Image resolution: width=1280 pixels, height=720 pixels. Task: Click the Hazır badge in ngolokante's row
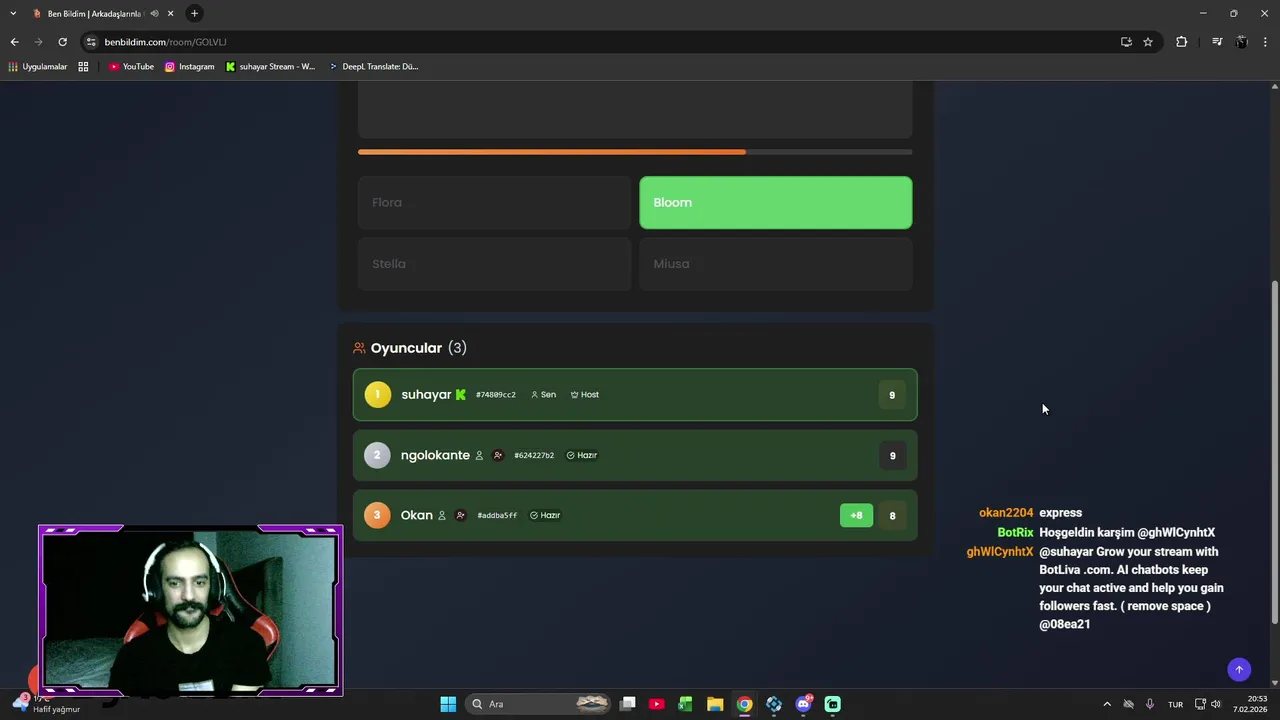click(x=582, y=455)
